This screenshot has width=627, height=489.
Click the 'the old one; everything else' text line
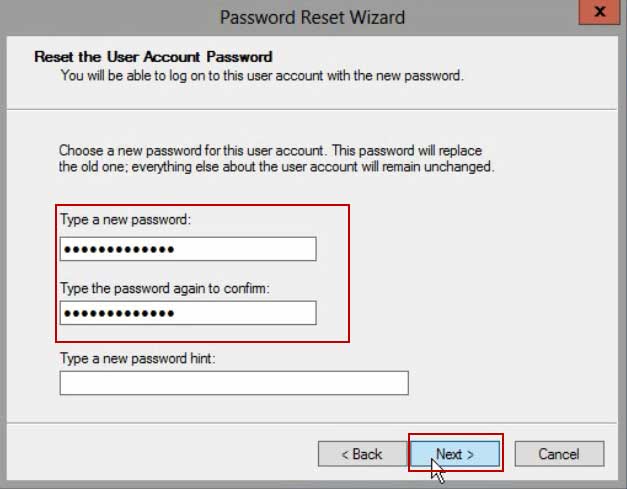(277, 167)
